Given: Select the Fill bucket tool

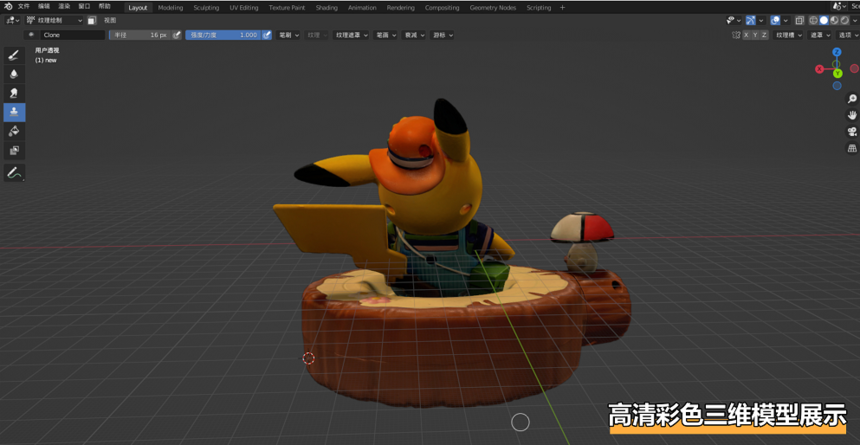Looking at the screenshot, I should tap(14, 131).
